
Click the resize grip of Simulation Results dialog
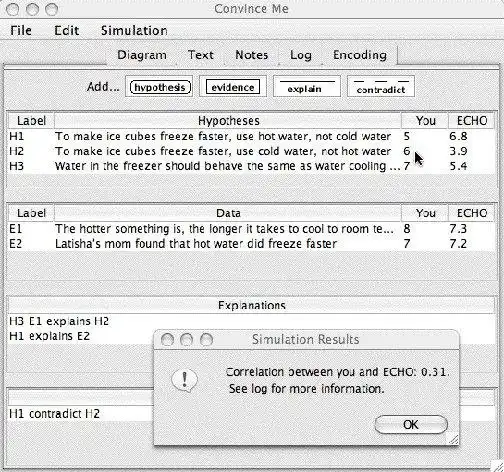(x=453, y=439)
